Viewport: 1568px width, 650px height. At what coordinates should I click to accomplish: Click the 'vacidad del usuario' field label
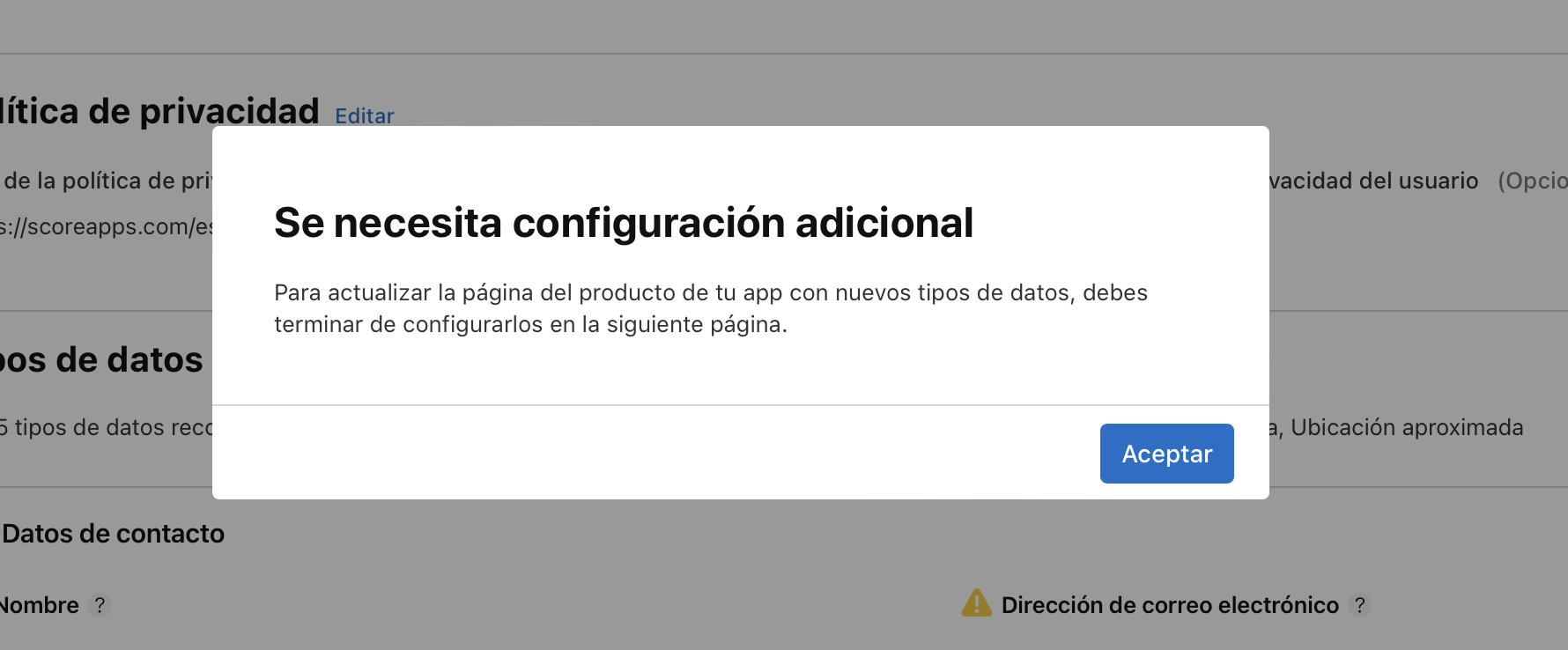pos(1374,181)
